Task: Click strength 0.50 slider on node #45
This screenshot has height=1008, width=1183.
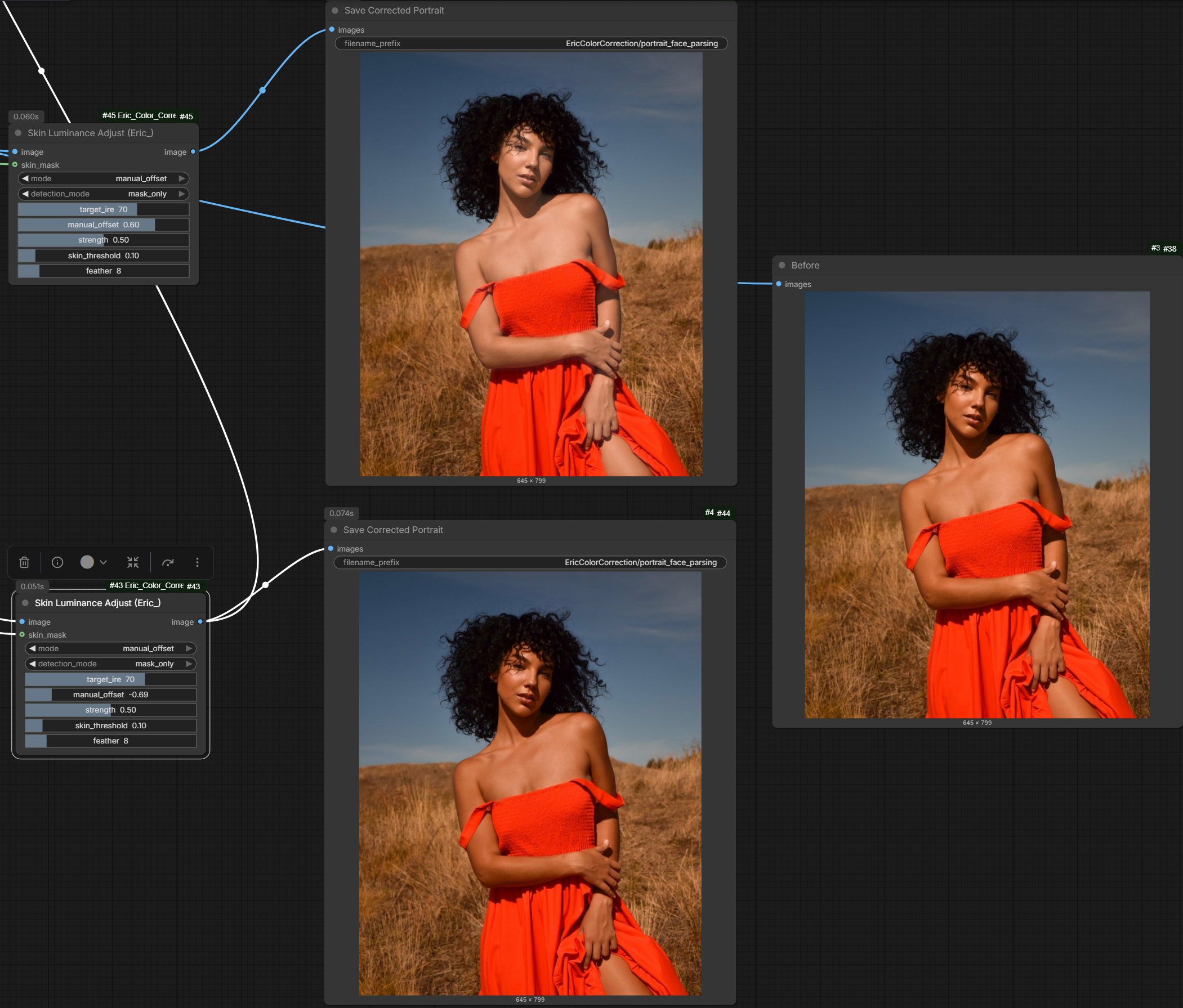Action: [x=104, y=240]
